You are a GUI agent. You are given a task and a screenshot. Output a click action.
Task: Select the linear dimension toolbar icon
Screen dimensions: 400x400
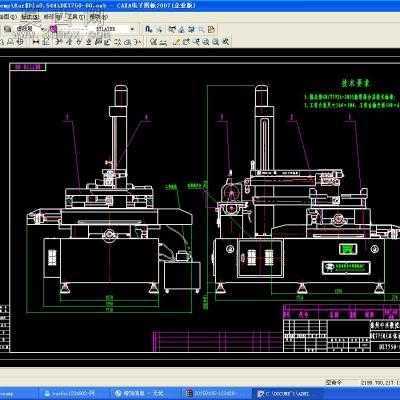click(36, 42)
